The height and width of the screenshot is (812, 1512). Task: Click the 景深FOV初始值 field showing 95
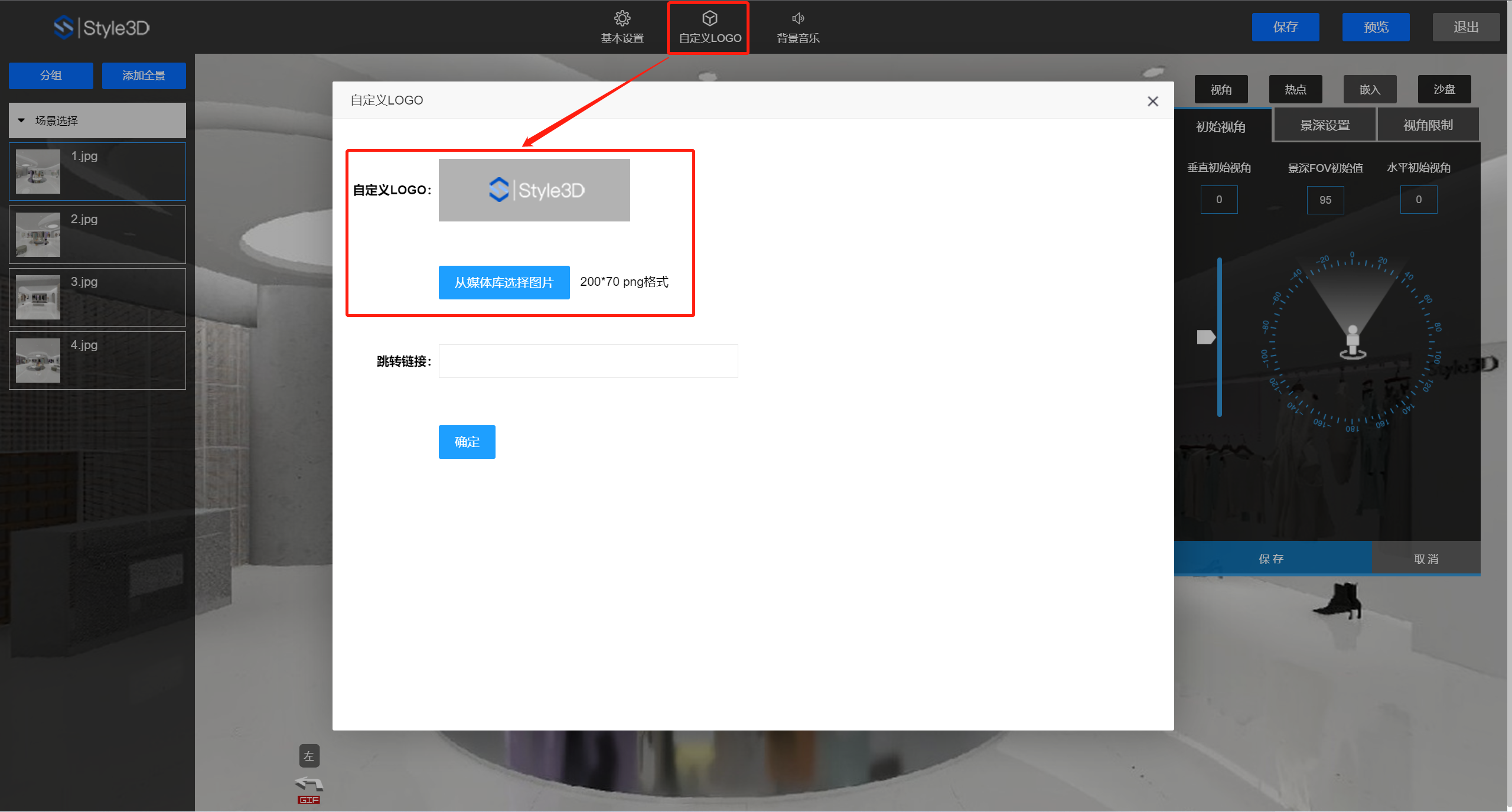(x=1325, y=200)
